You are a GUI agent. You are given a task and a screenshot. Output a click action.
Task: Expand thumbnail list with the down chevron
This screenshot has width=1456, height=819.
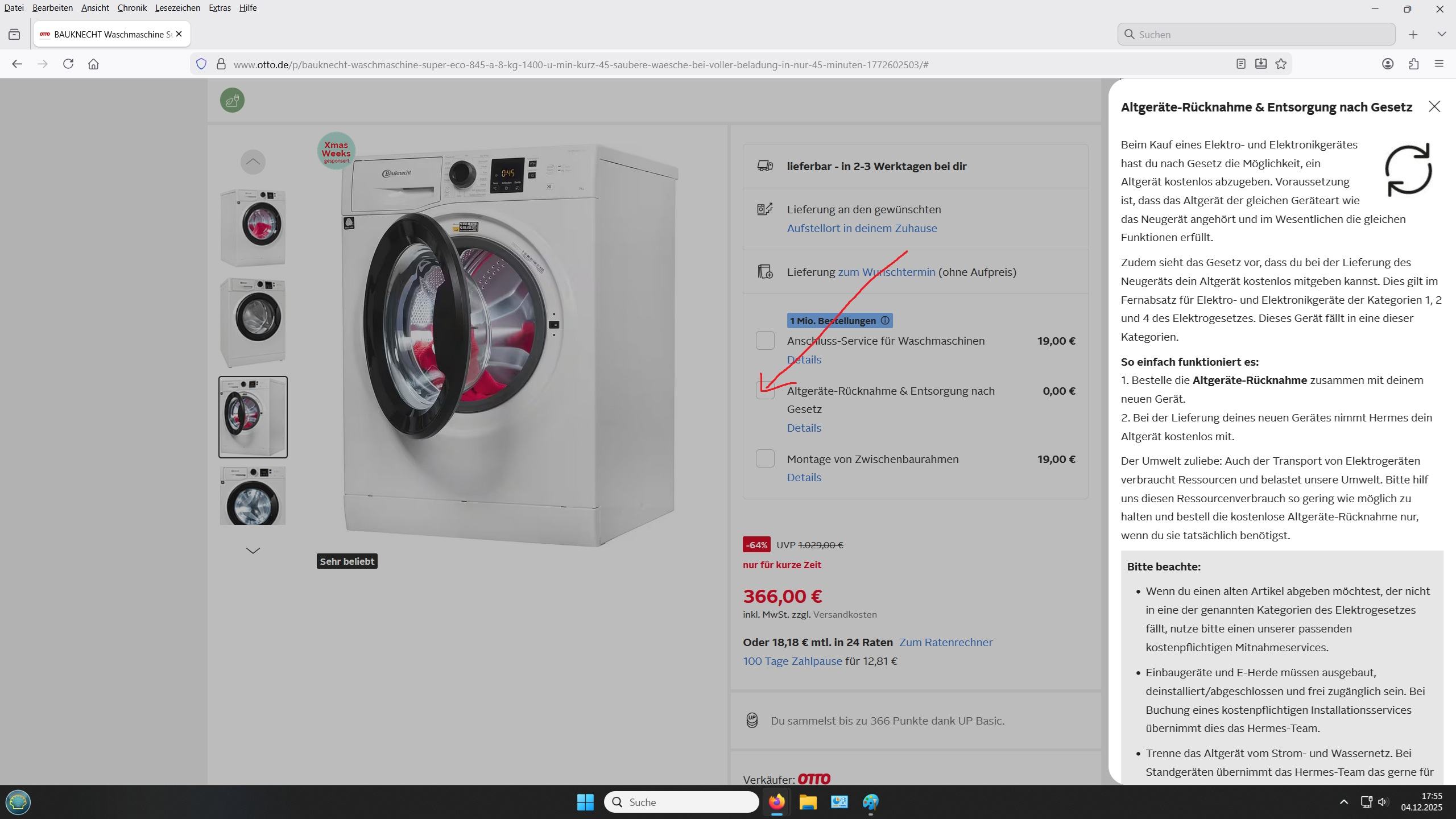coord(253,551)
